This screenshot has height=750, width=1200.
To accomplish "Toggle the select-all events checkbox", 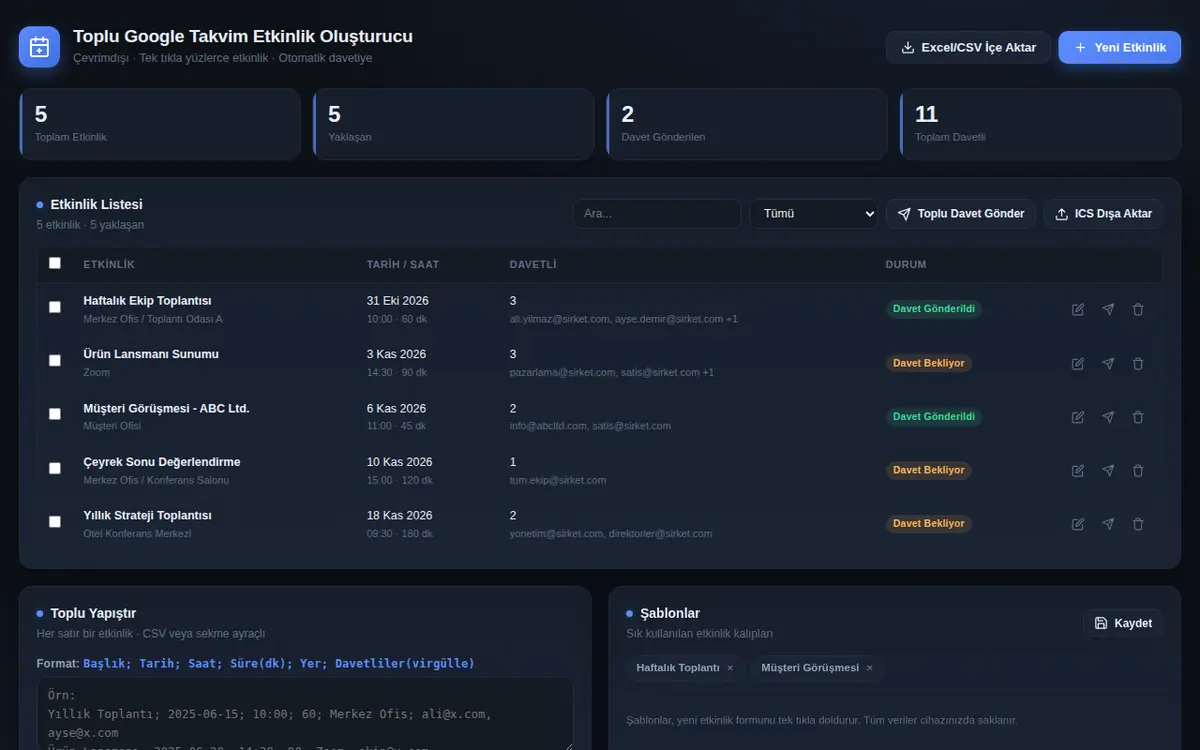I will [55, 263].
